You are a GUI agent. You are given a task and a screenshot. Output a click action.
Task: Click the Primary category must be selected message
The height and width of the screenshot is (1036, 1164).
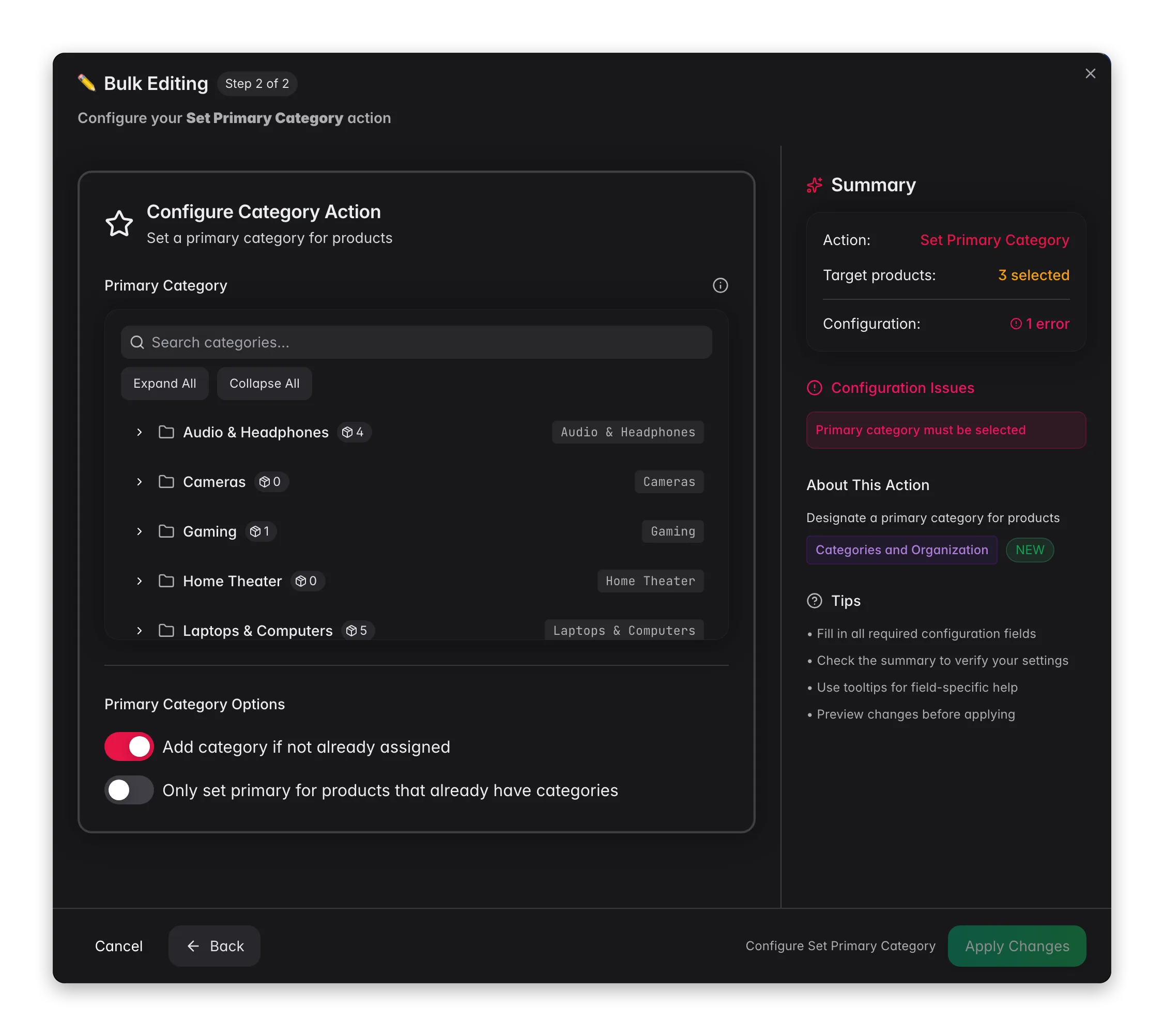(x=946, y=430)
